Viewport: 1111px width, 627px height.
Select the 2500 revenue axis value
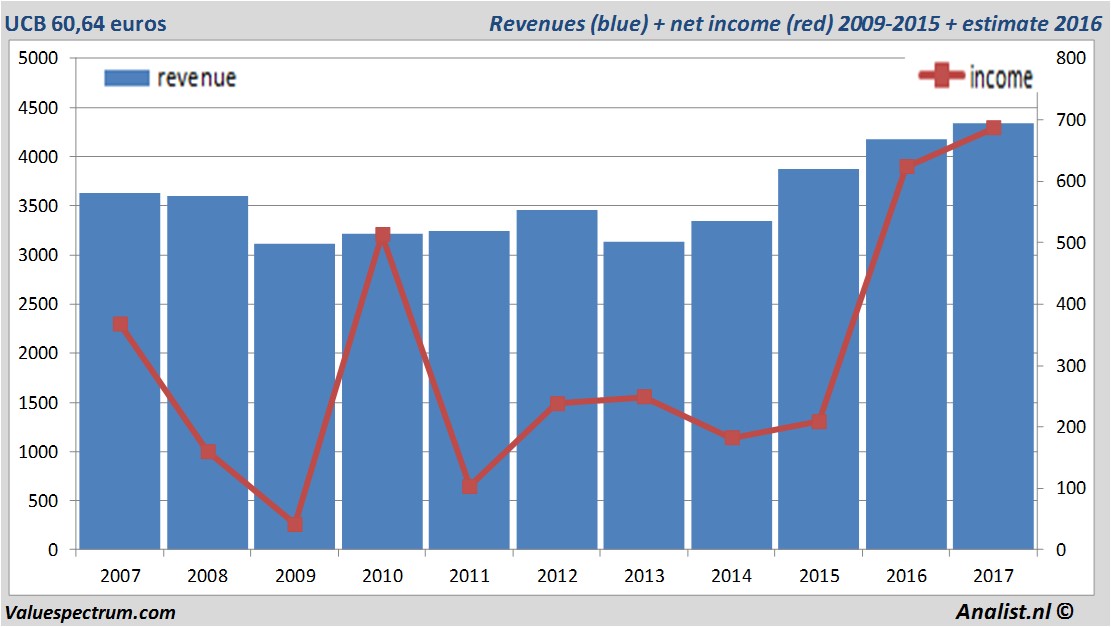point(38,304)
